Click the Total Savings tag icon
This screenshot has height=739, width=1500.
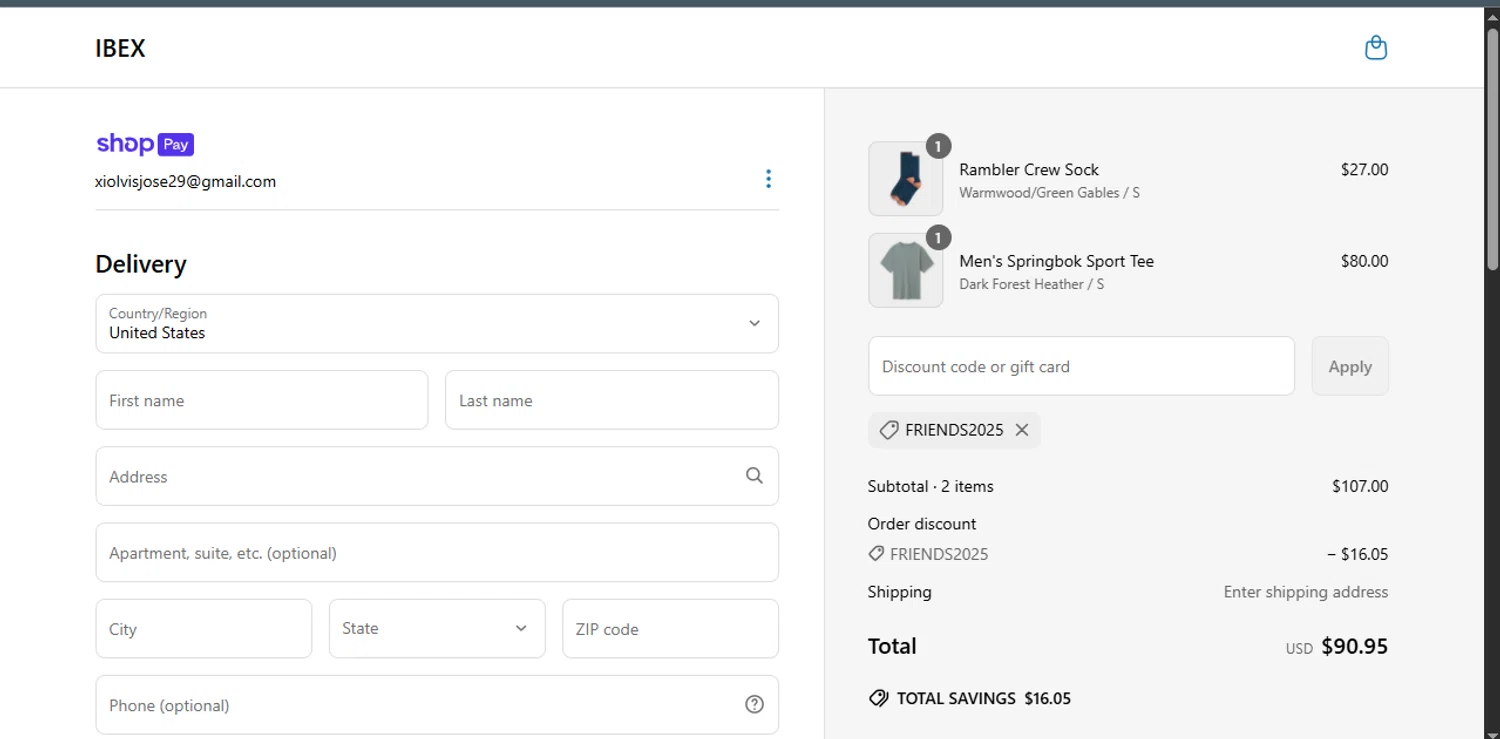click(x=878, y=698)
